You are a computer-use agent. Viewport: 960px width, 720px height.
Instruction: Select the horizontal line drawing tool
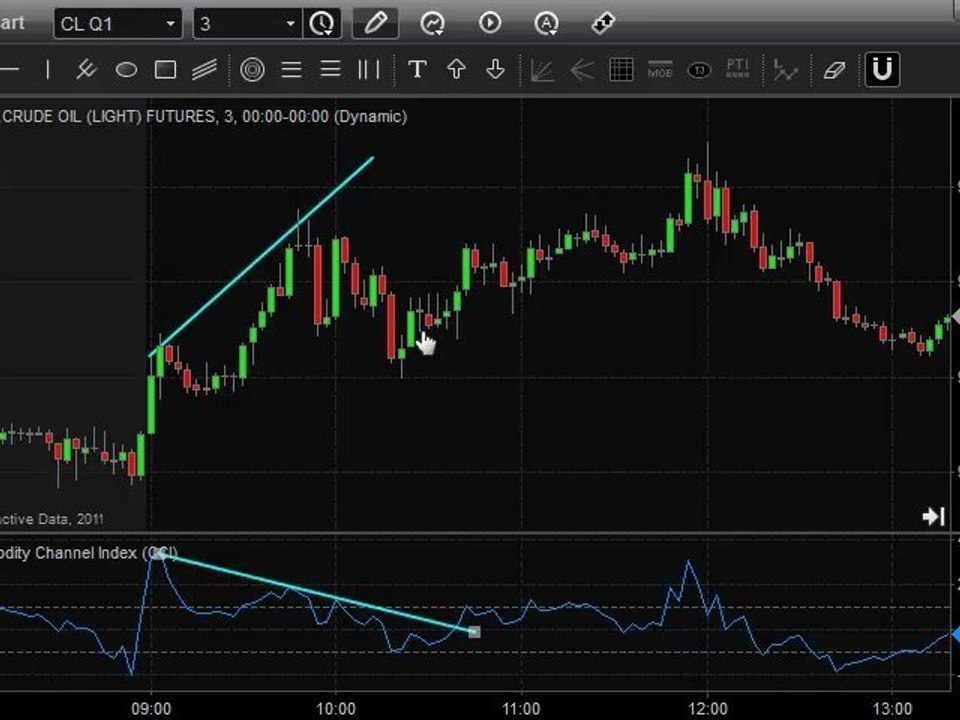pos(10,69)
